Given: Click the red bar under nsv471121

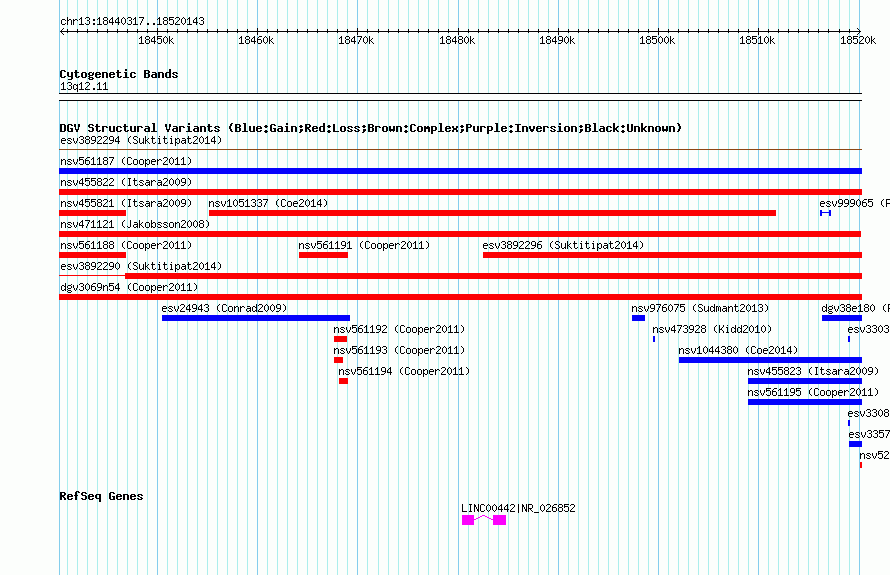Looking at the screenshot, I should 460,234.
